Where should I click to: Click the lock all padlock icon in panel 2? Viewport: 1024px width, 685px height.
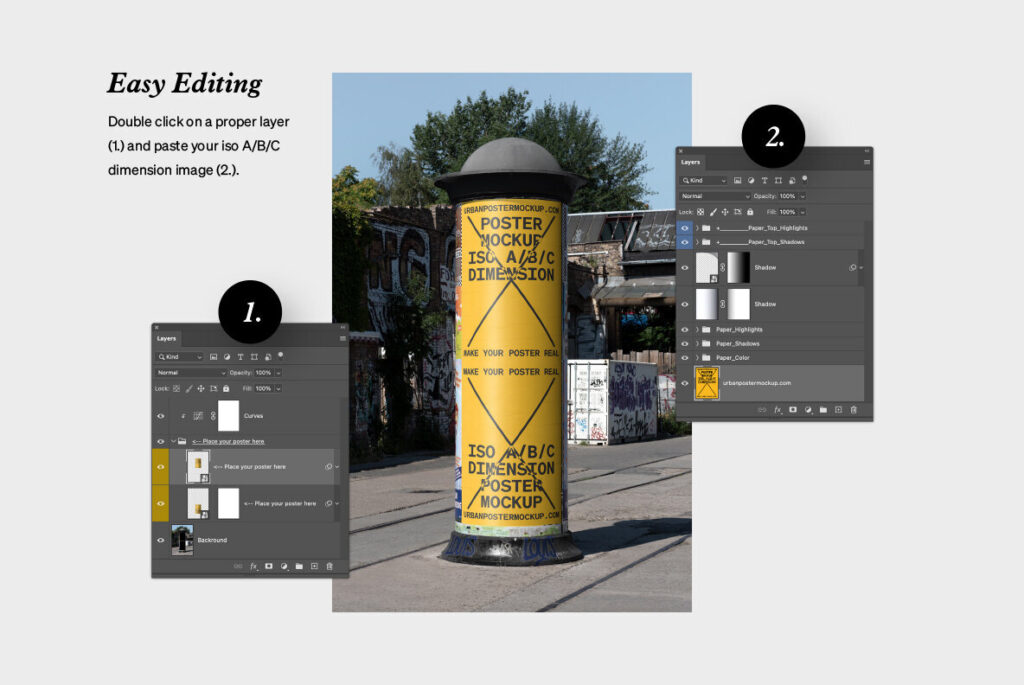(x=750, y=212)
